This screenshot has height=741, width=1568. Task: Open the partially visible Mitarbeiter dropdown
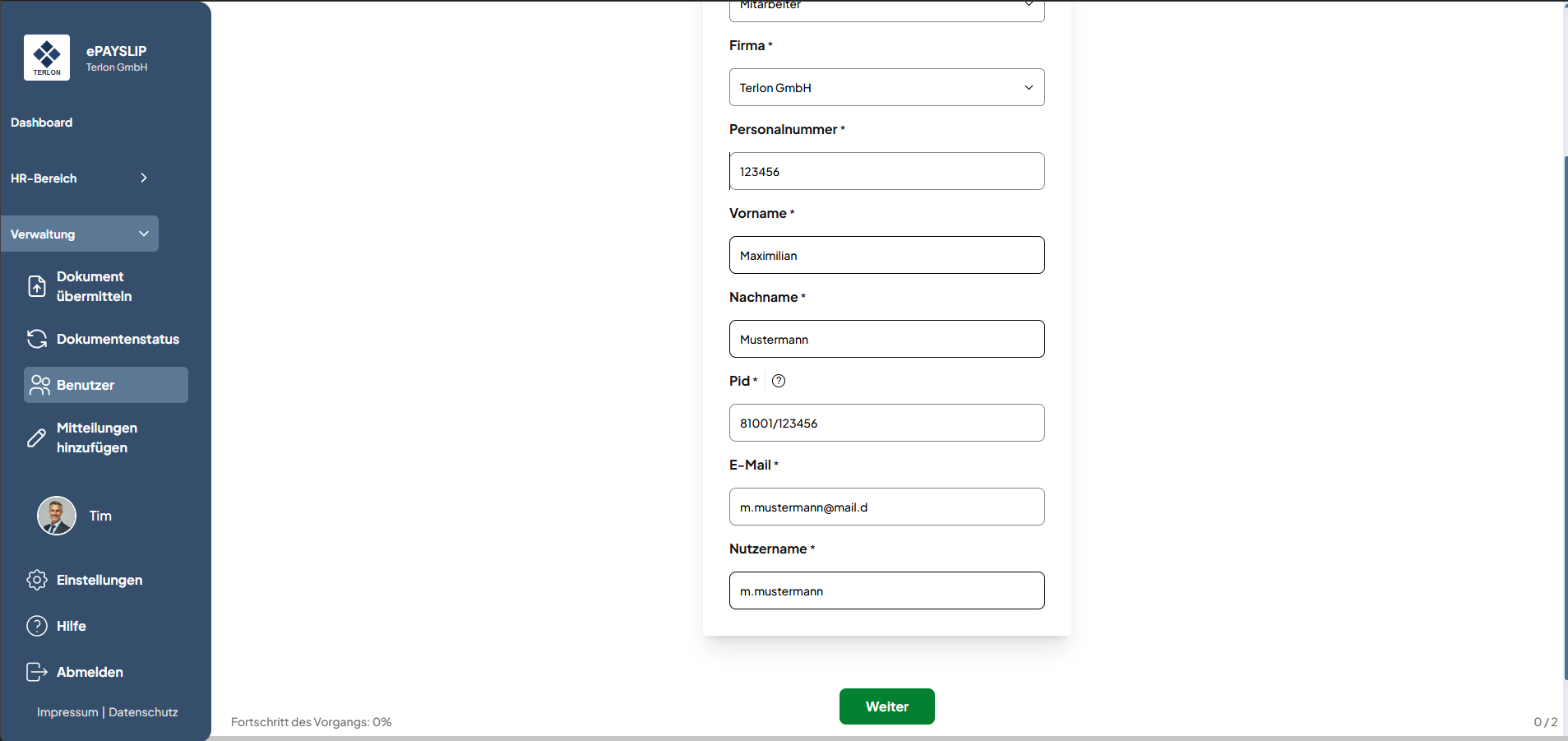point(886,8)
